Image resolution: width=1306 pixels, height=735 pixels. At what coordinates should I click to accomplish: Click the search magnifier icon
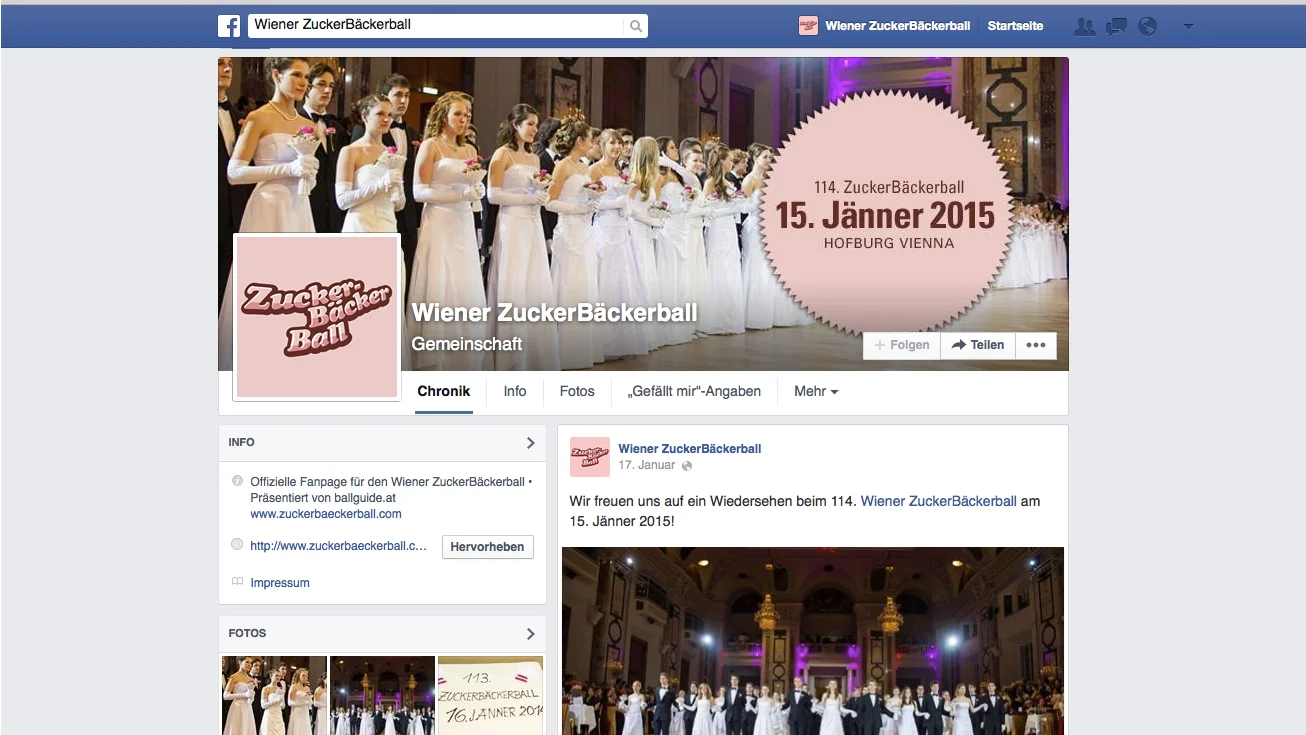coord(635,27)
